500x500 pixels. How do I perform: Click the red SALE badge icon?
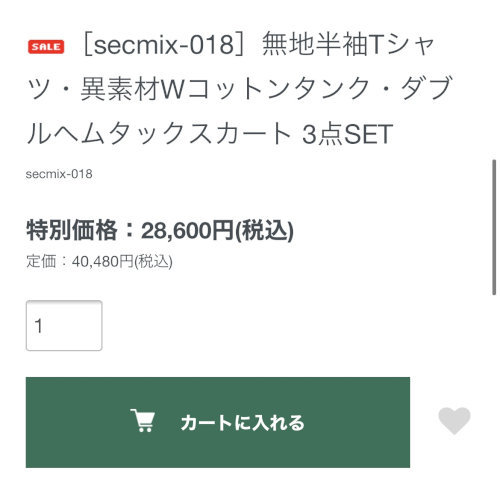pyautogui.click(x=46, y=47)
